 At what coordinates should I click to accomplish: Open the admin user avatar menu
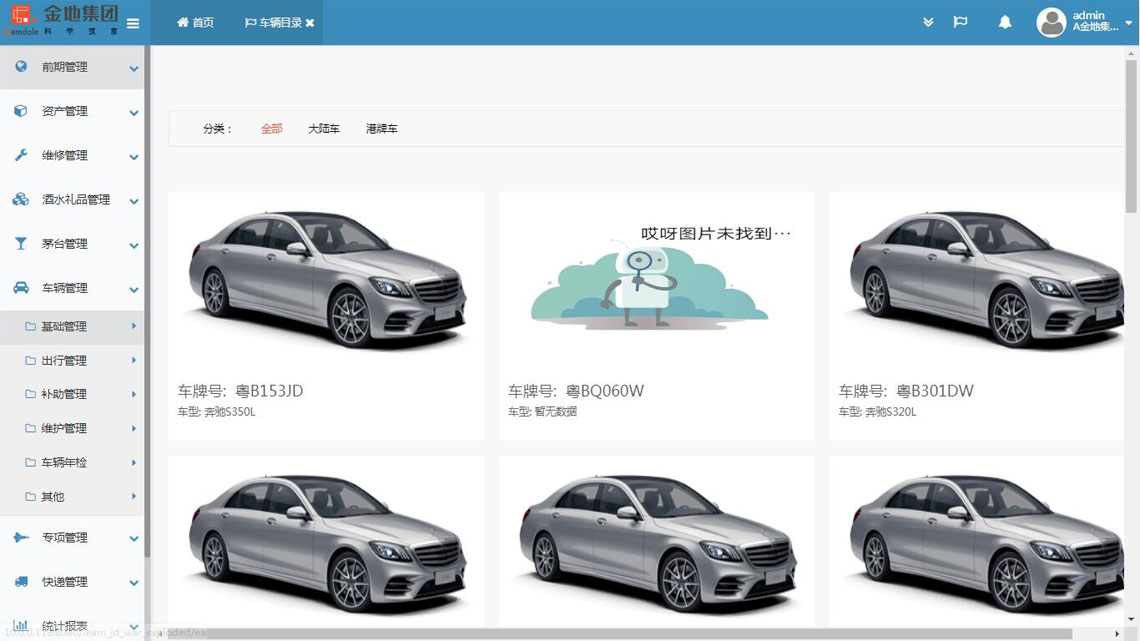pos(1051,22)
